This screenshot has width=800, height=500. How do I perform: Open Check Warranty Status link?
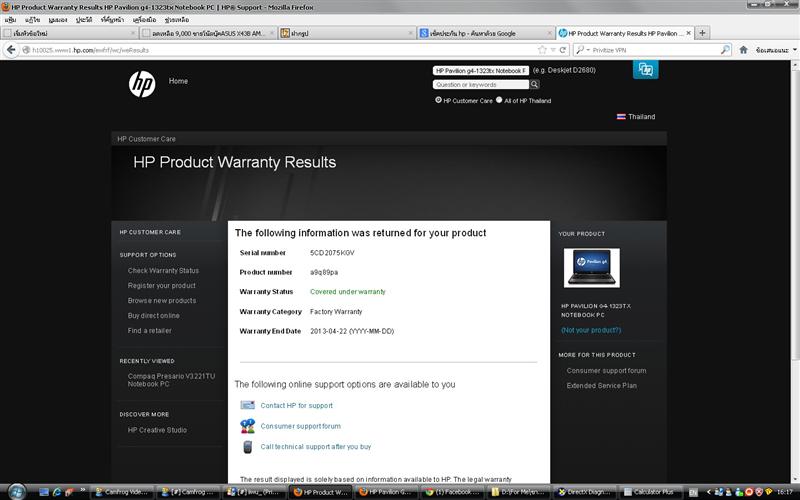[163, 270]
